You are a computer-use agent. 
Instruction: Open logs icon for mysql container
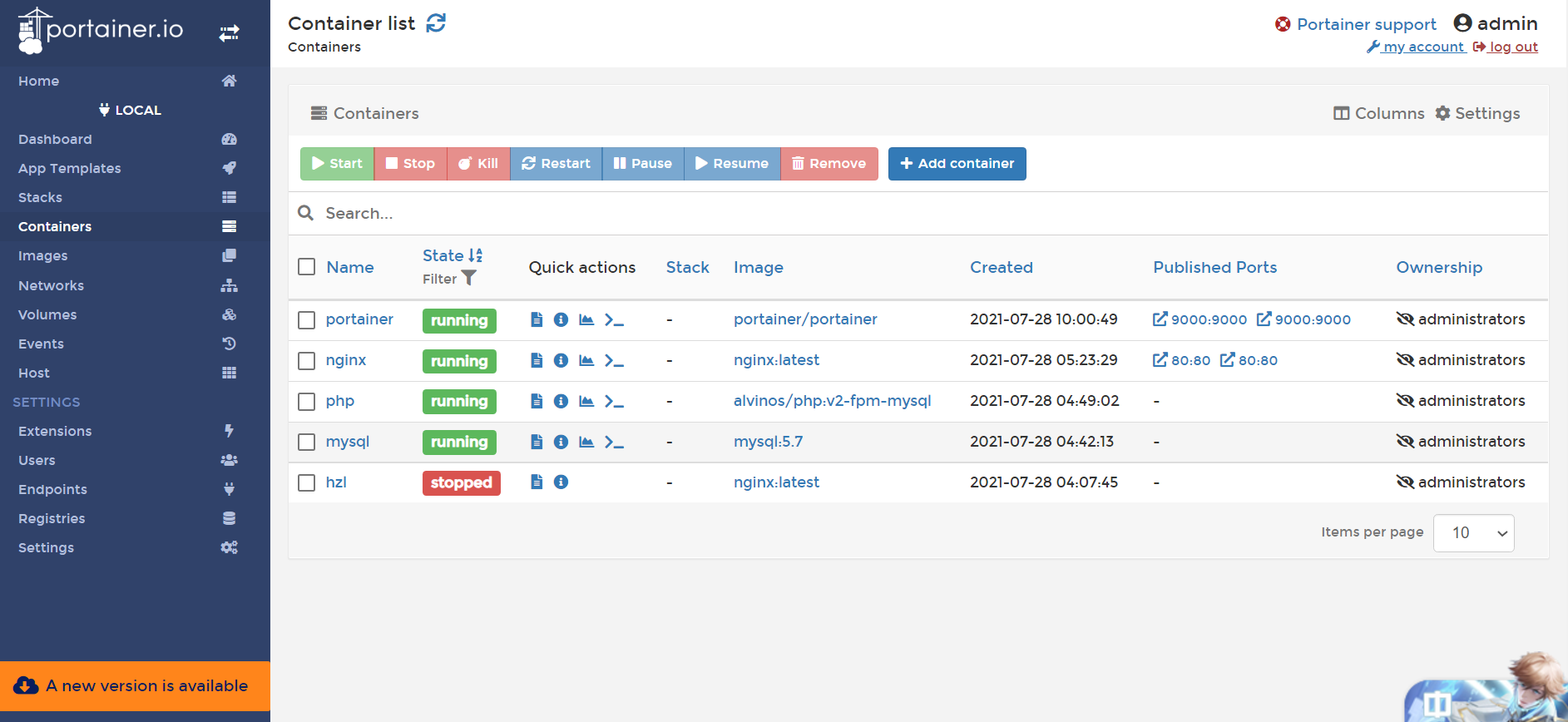[x=537, y=442]
